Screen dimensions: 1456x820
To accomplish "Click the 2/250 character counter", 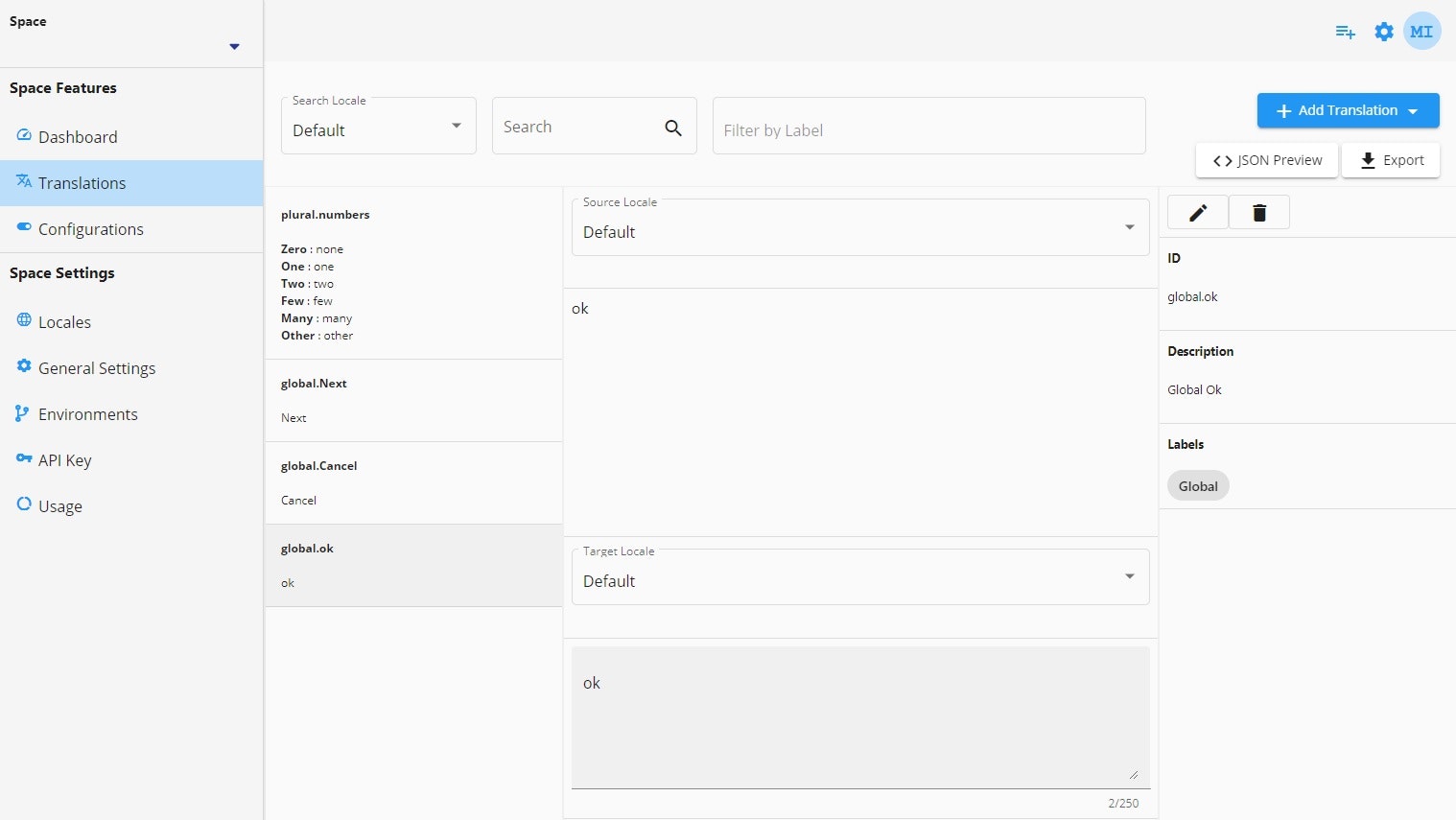I will (x=1123, y=804).
